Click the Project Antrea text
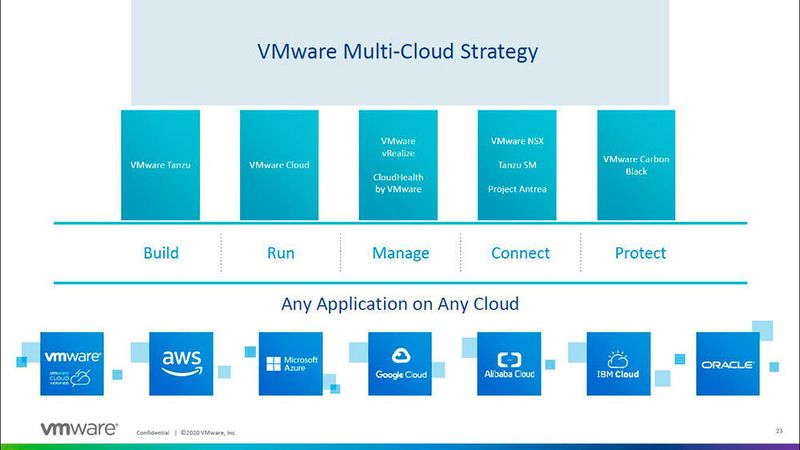This screenshot has height=450, width=800. pos(517,189)
